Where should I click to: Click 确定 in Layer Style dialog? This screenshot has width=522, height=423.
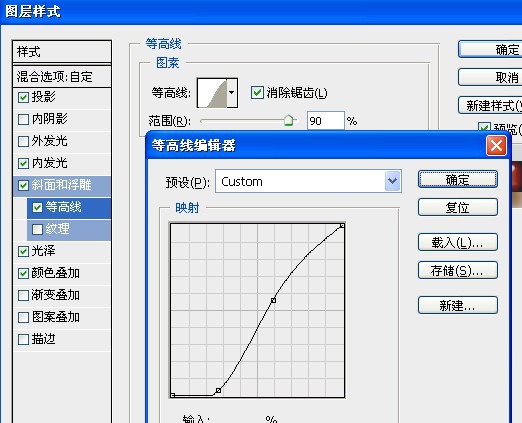(490, 49)
